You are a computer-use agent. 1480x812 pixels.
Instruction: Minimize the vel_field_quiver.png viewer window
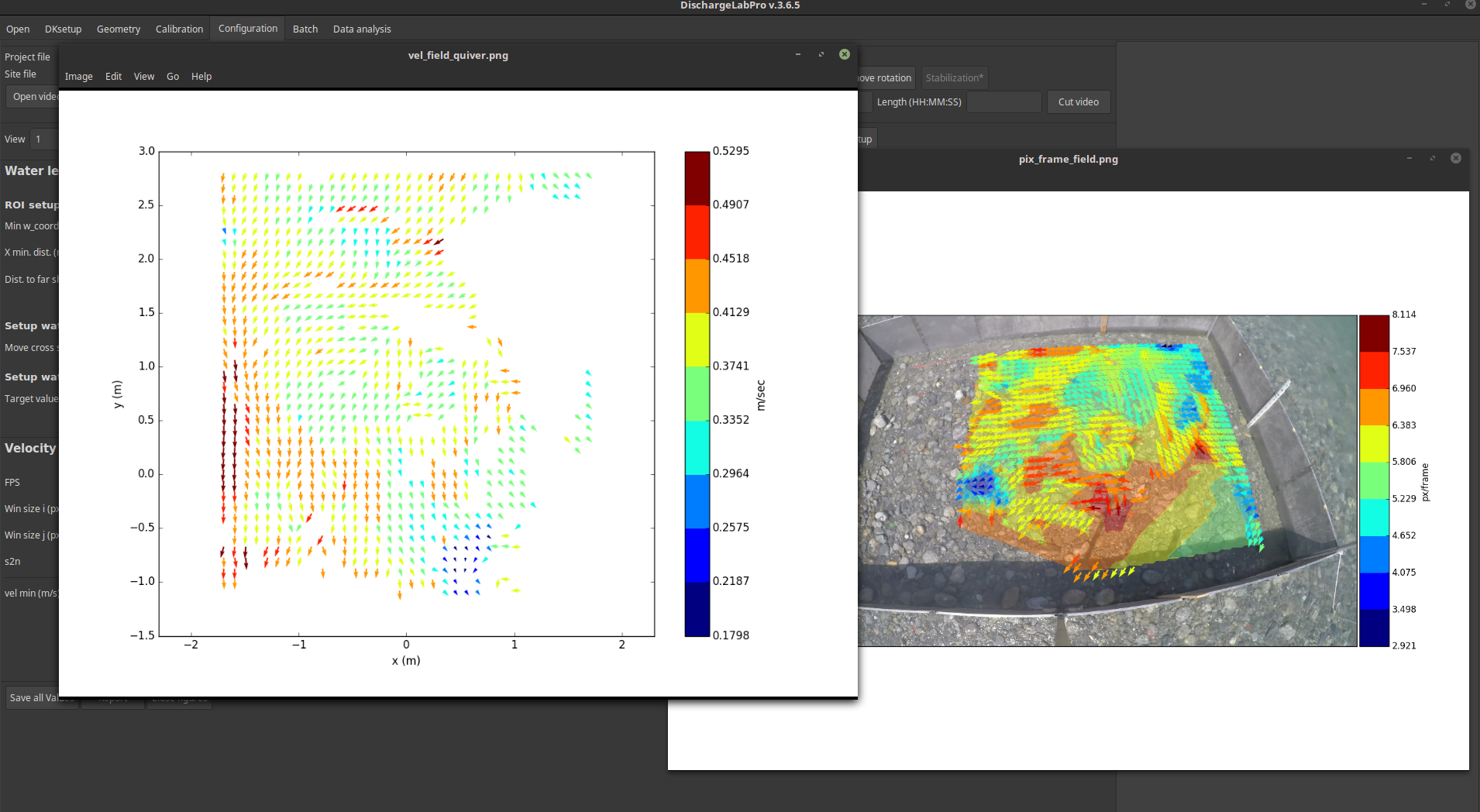point(798,55)
